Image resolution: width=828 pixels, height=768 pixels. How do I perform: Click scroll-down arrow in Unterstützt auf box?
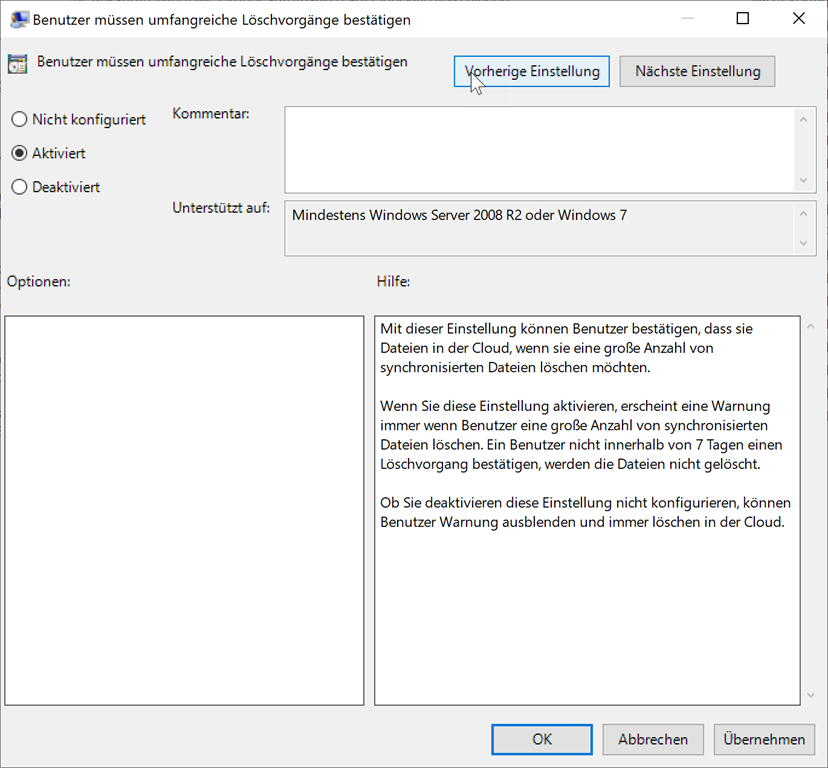805,244
